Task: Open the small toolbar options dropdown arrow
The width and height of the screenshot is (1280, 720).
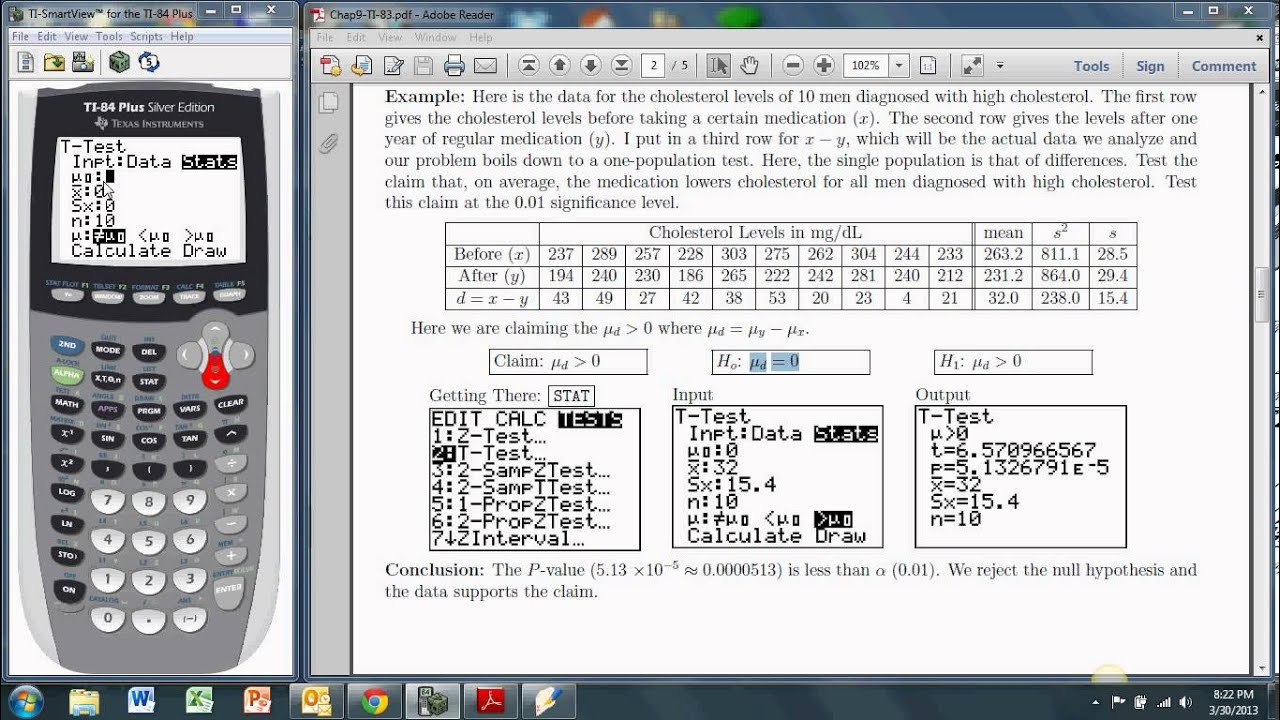Action: point(1000,66)
